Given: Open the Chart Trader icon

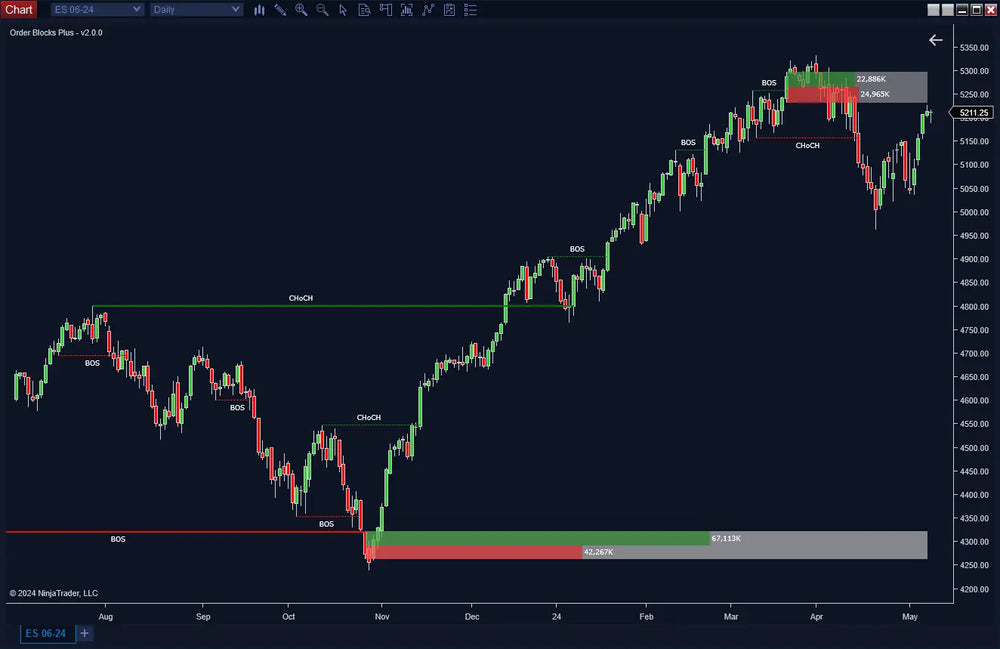Looking at the screenshot, I should pos(386,10).
